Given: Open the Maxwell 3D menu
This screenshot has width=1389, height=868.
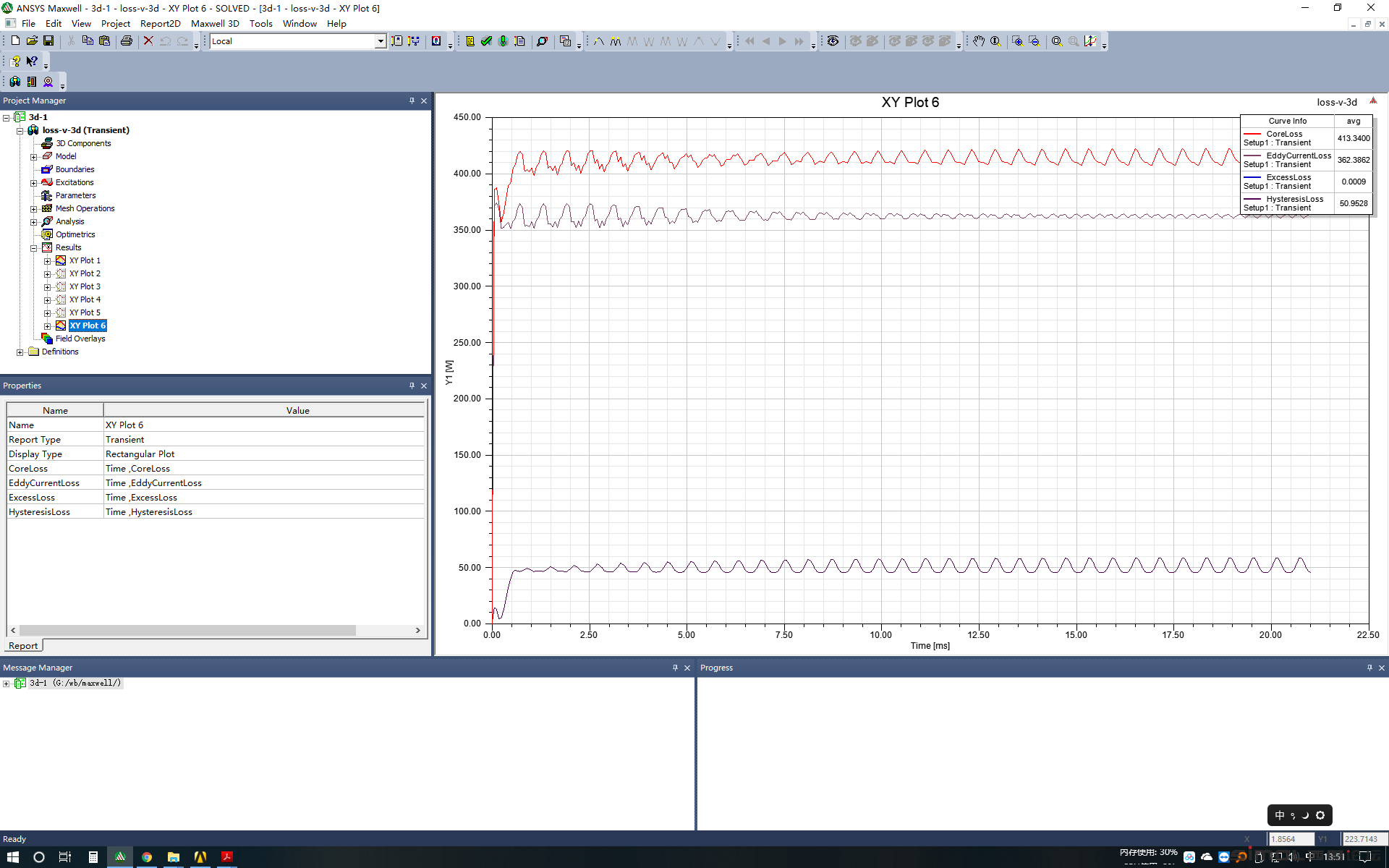Looking at the screenshot, I should coord(215,23).
